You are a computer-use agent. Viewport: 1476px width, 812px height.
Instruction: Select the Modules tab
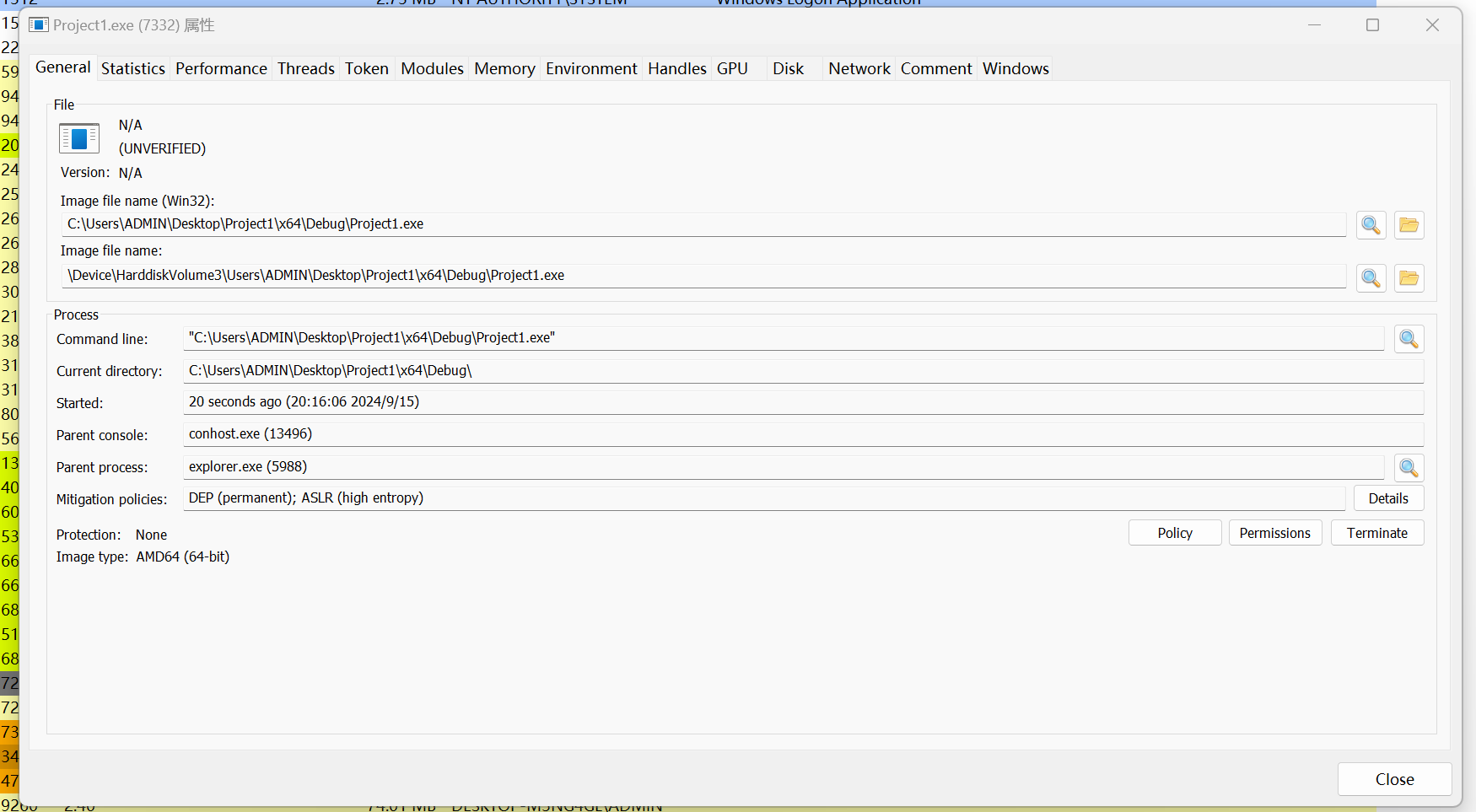(x=432, y=69)
